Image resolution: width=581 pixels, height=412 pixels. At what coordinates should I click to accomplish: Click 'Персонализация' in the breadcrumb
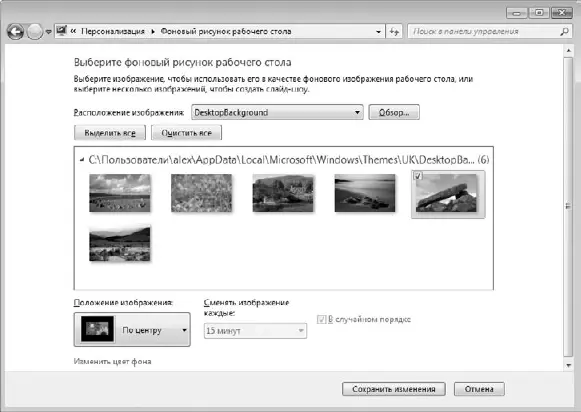[113, 31]
